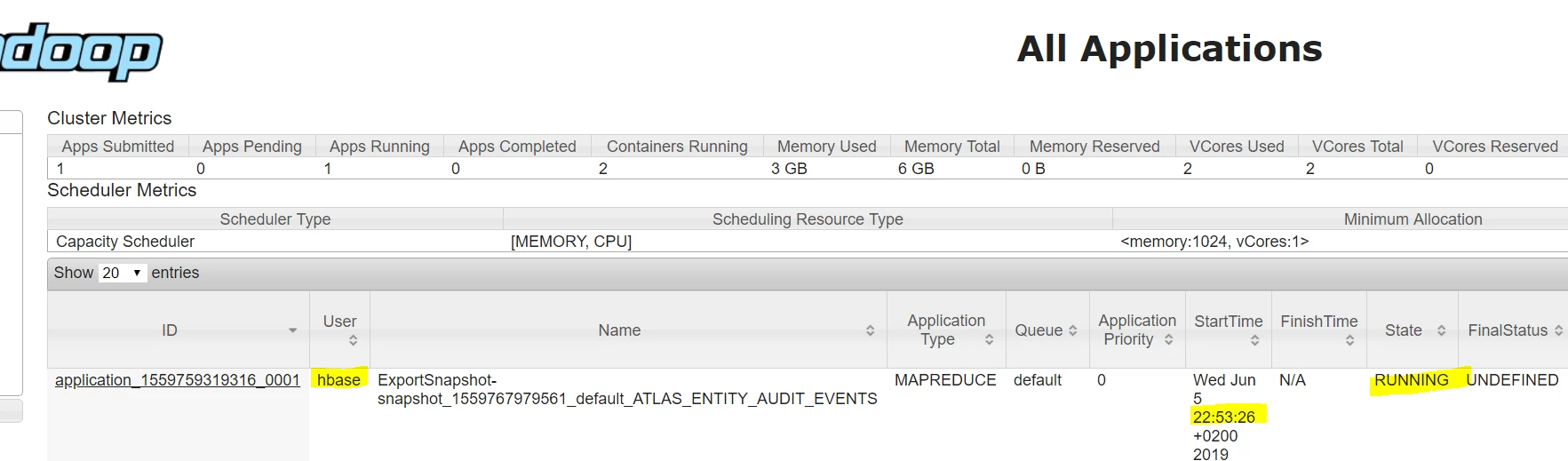Click the Apps Pending metric header

(252, 147)
